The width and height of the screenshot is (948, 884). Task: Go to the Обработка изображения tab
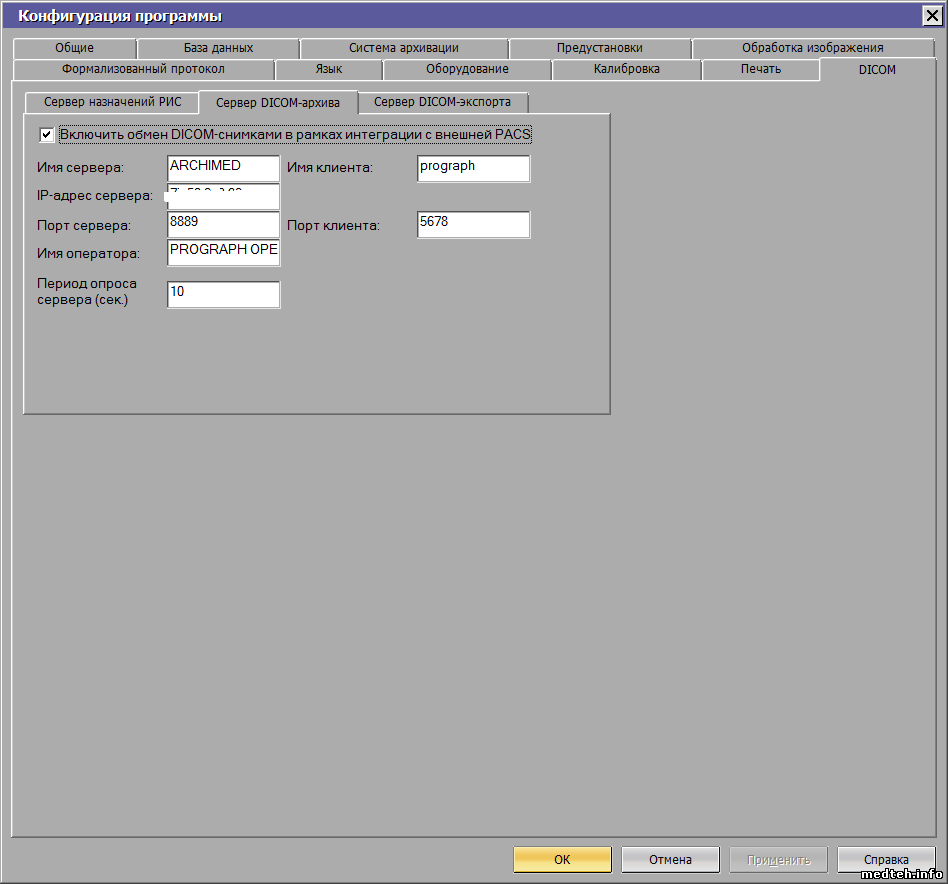812,48
